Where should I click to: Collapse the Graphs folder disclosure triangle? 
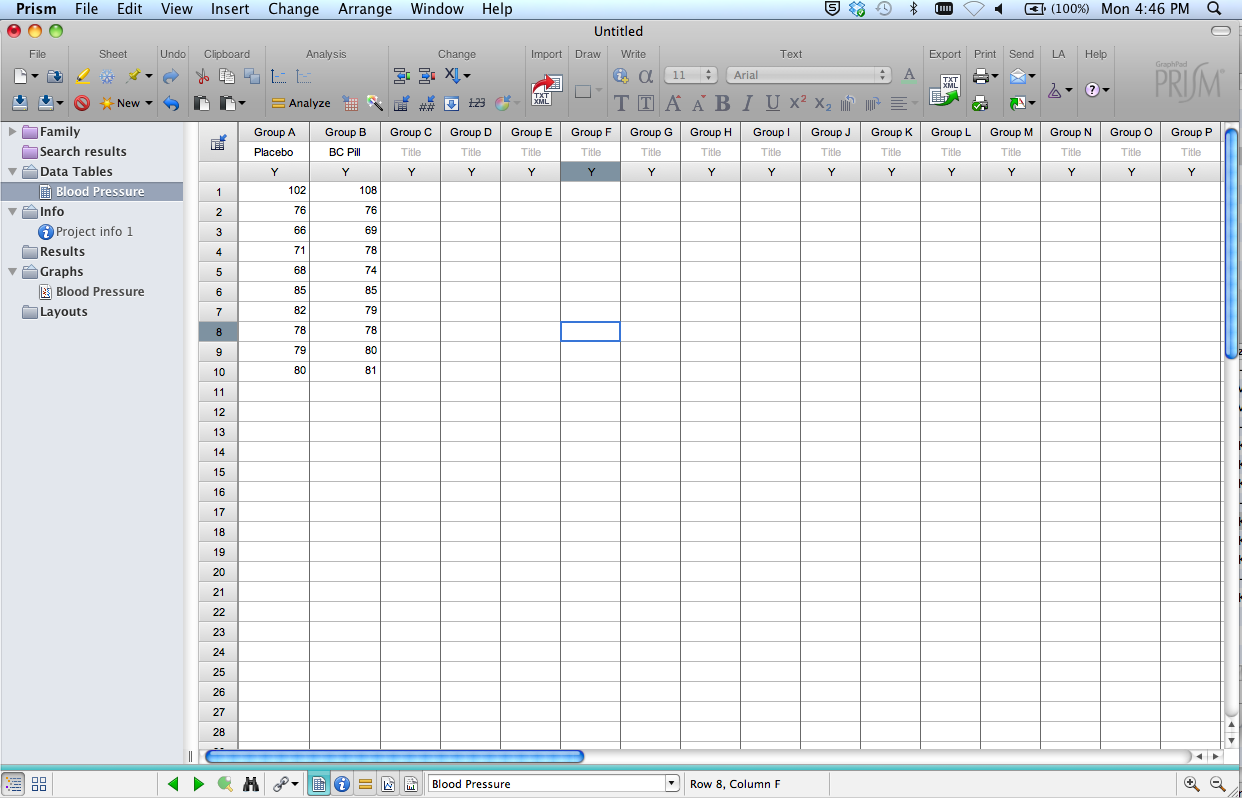tap(13, 272)
